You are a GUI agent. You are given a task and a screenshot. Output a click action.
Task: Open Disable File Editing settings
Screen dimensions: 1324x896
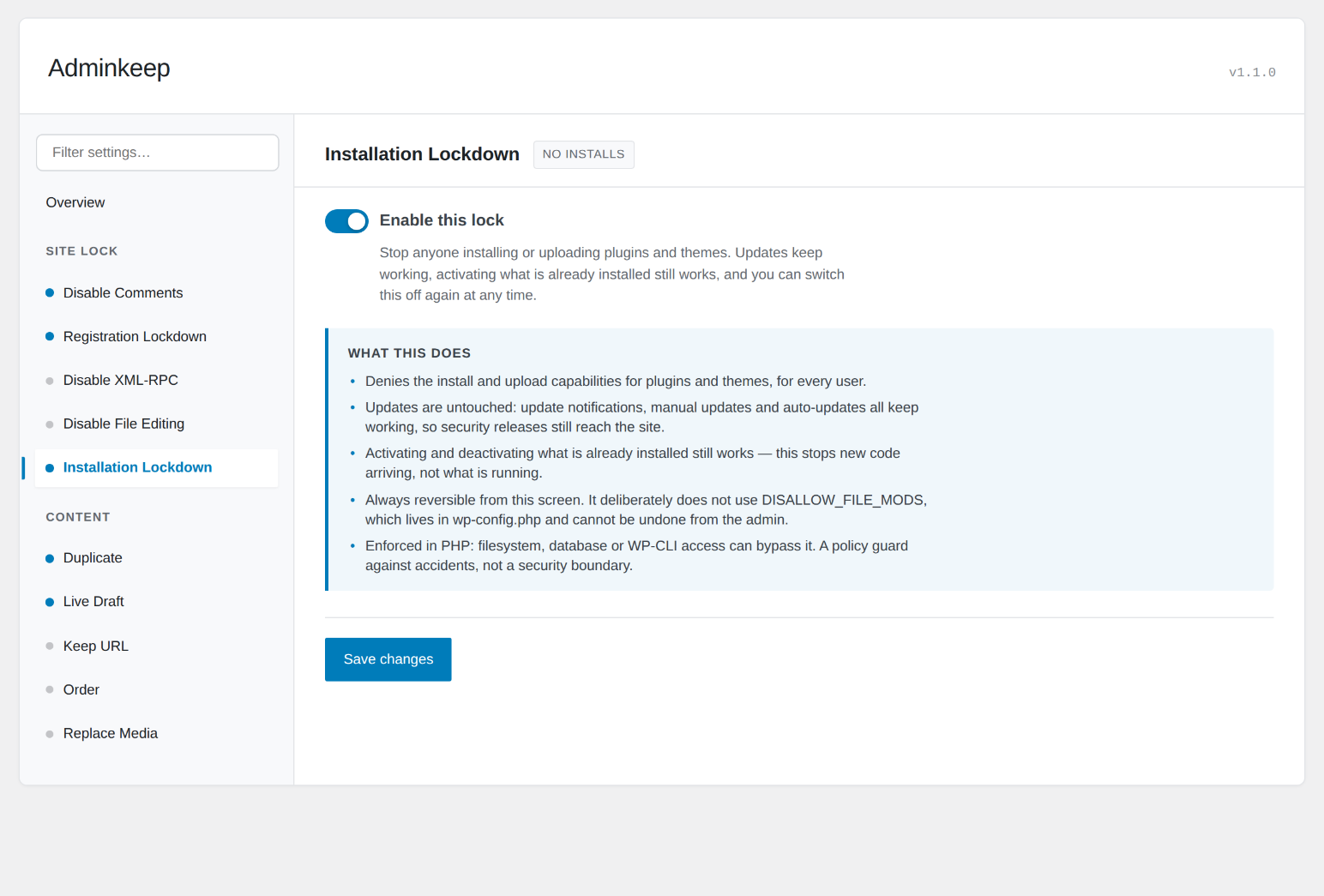157,424
